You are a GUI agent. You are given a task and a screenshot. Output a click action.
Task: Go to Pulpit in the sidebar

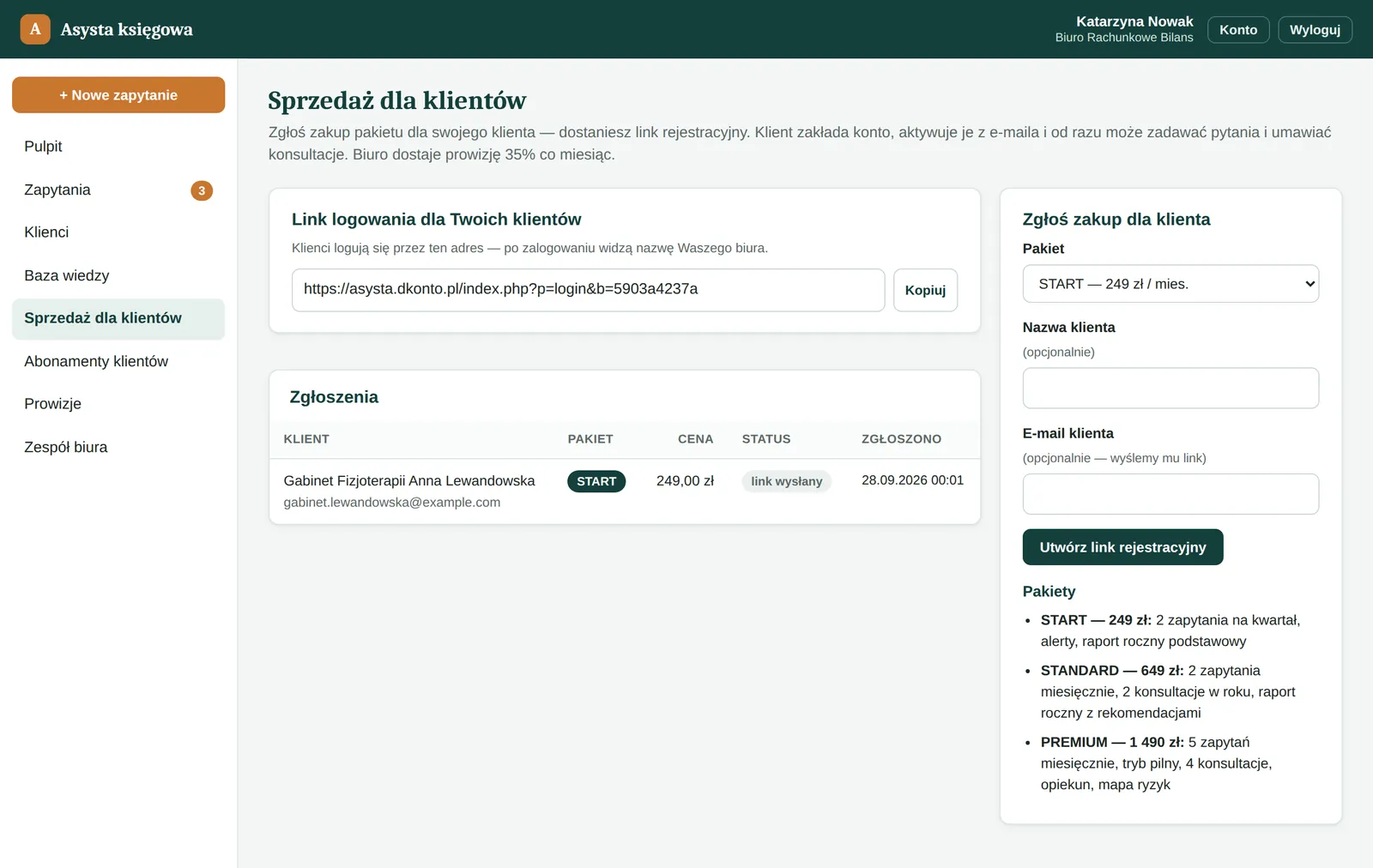click(118, 147)
